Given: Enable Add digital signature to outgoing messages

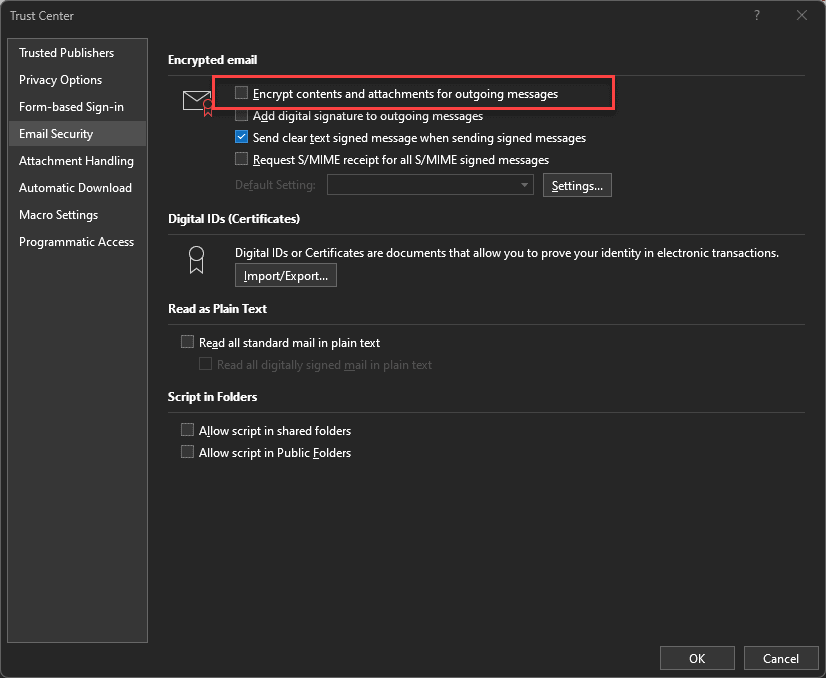Looking at the screenshot, I should (241, 116).
